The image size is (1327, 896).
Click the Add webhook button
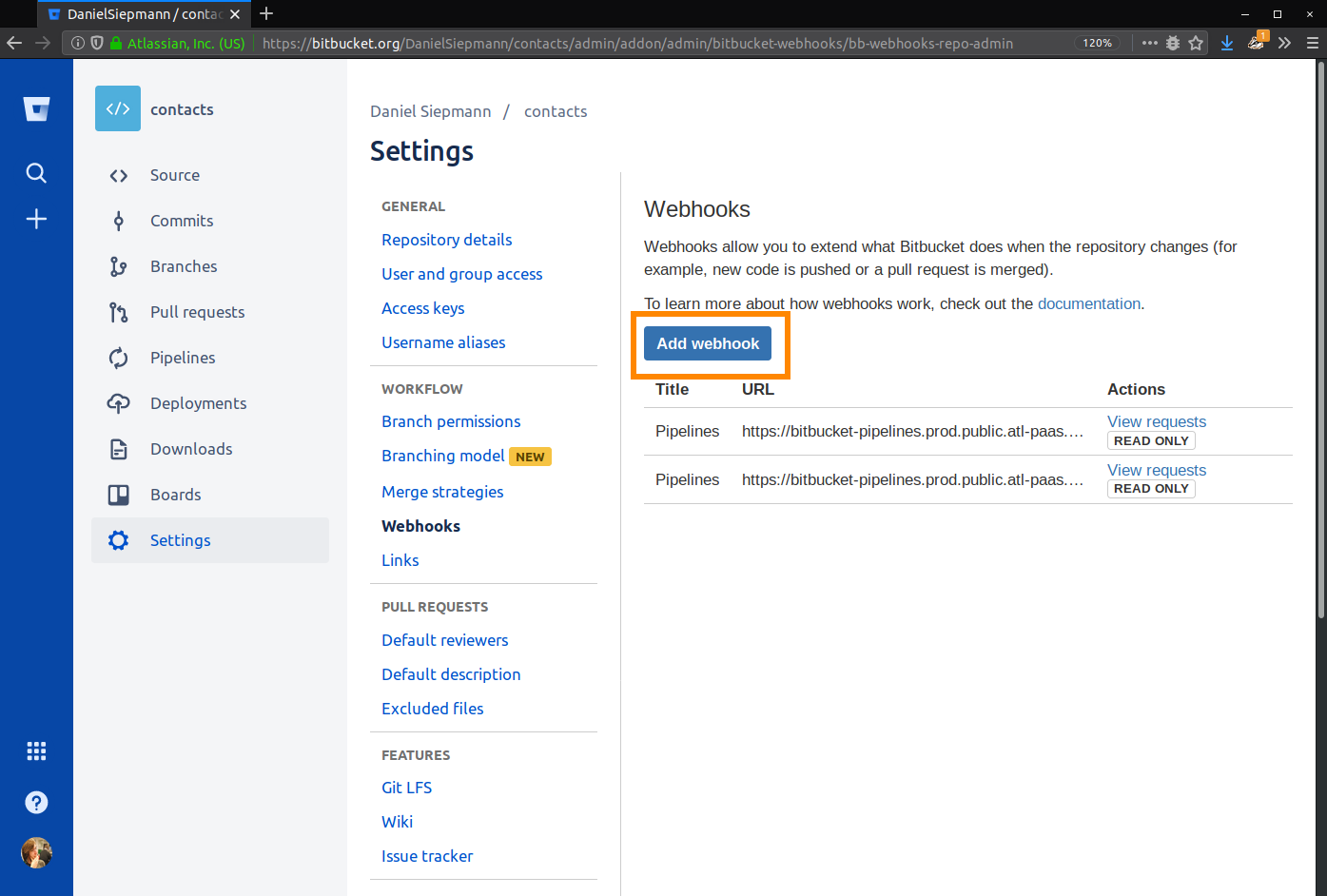(708, 343)
